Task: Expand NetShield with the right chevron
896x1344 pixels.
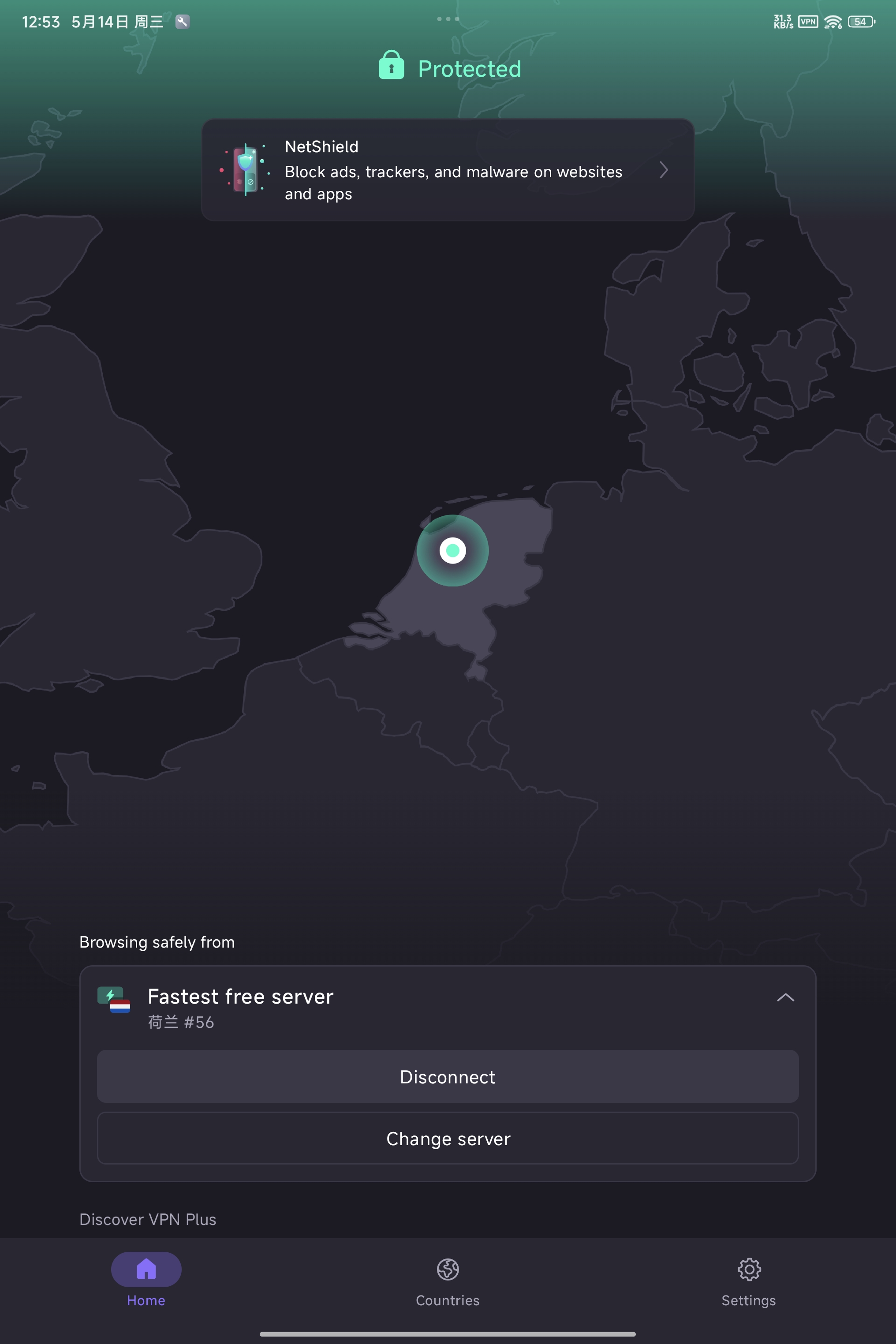Action: click(x=664, y=170)
